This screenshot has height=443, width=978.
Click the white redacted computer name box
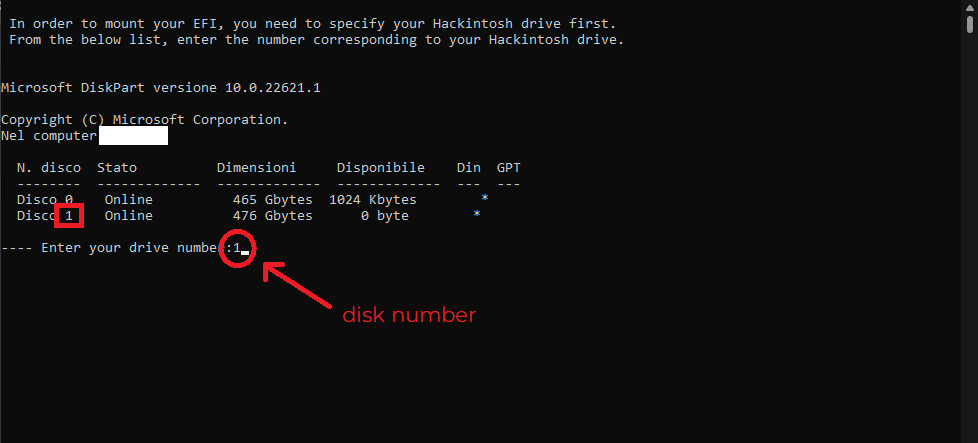click(x=132, y=135)
